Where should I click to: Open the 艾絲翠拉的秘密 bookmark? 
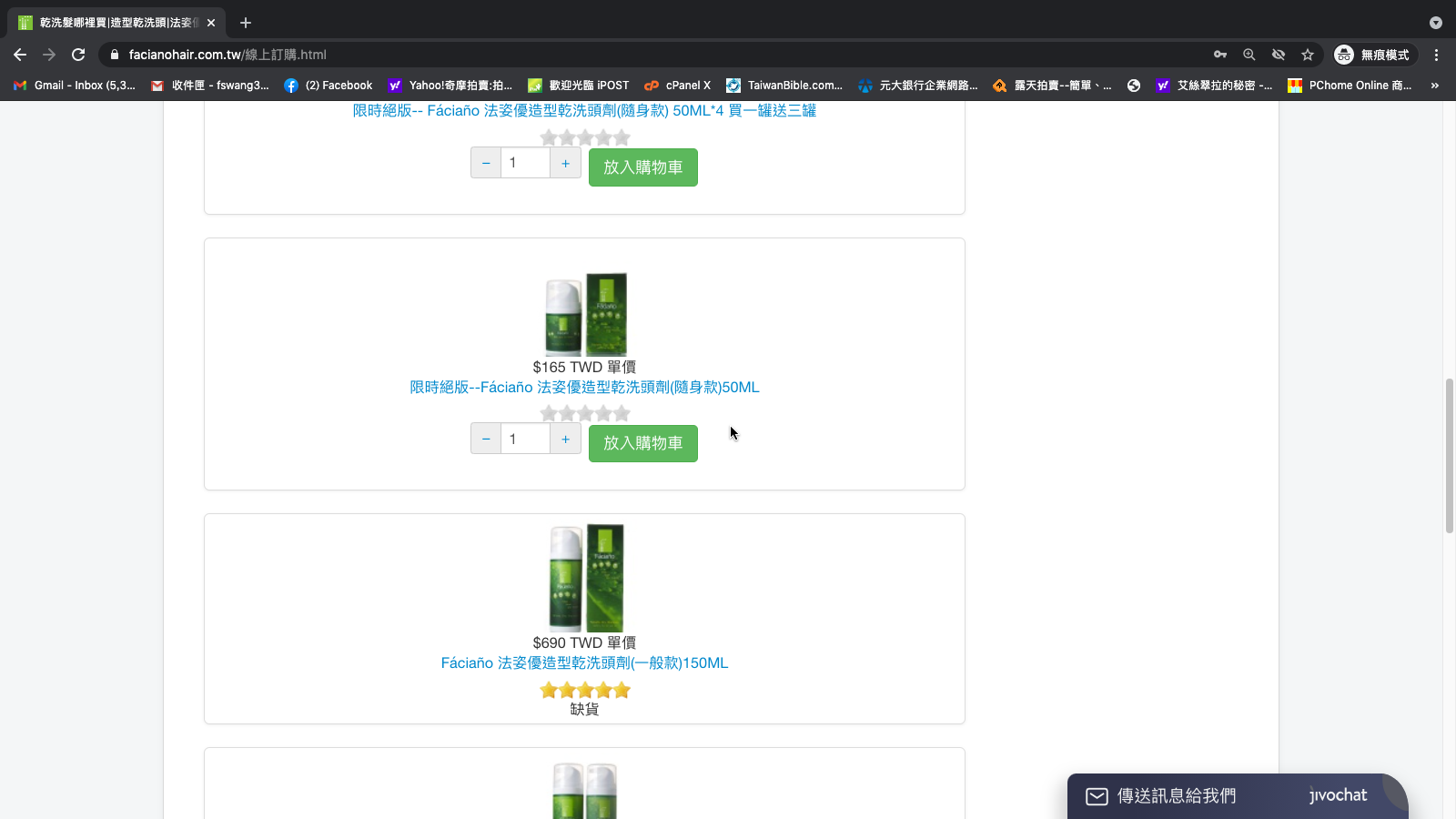[1214, 86]
